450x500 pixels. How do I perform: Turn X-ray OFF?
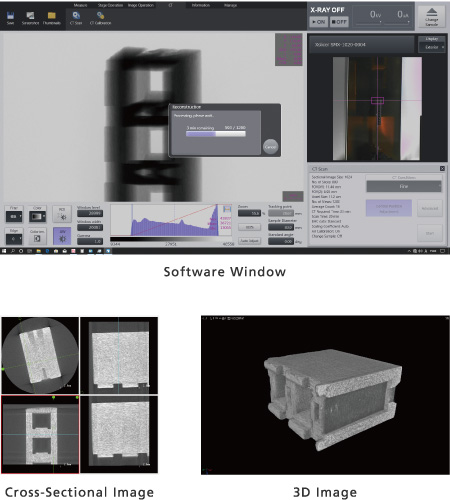tap(339, 22)
